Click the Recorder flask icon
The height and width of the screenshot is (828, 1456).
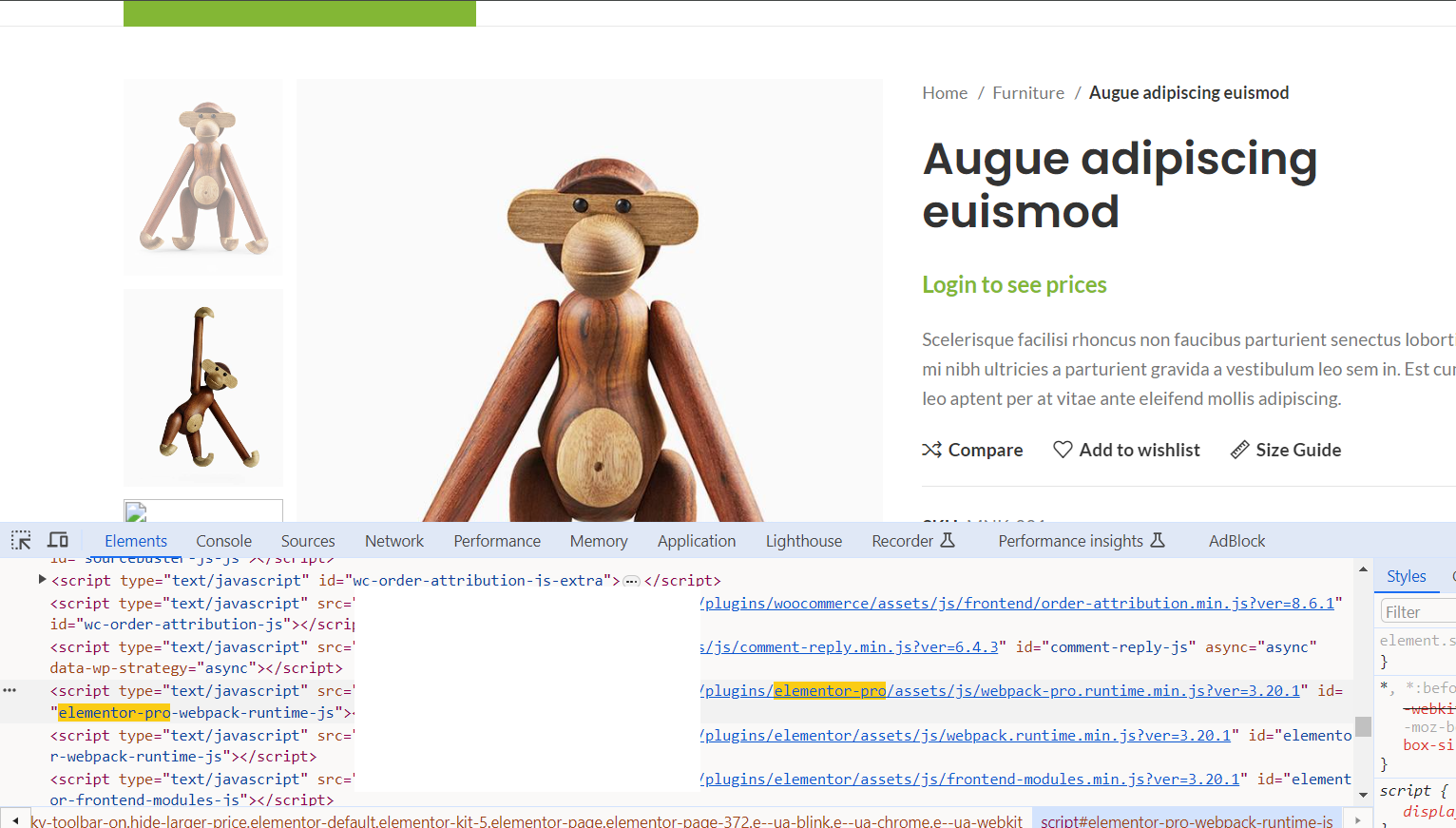948,540
